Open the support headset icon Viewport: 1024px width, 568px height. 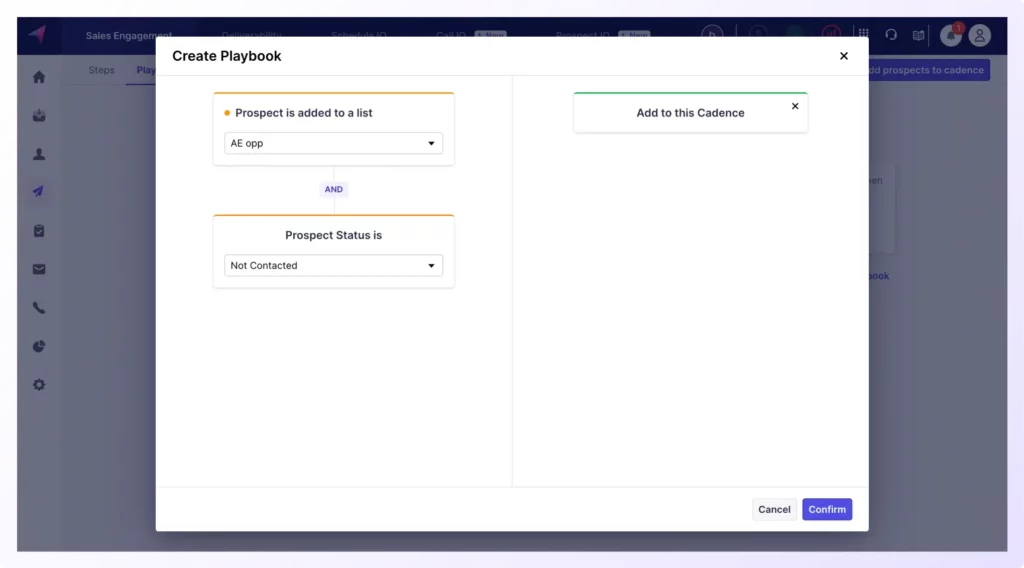pyautogui.click(x=891, y=35)
